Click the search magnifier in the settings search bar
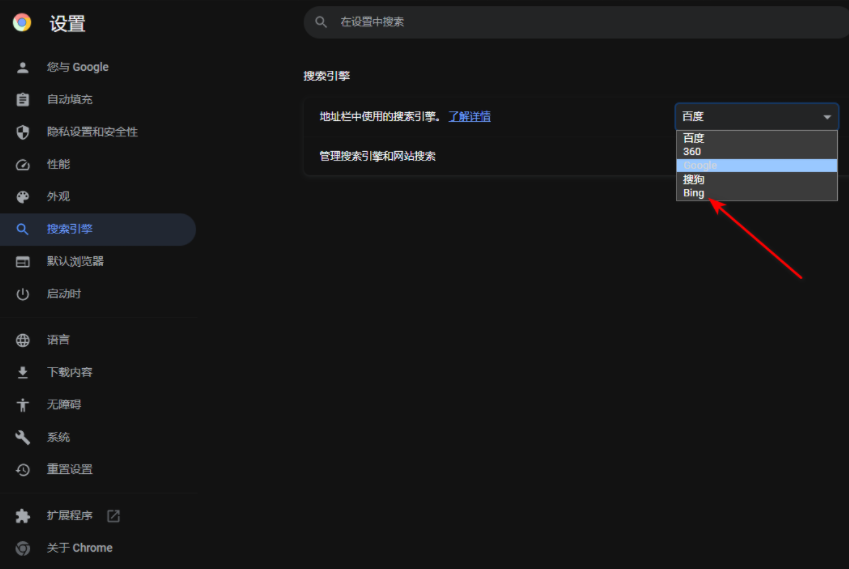This screenshot has width=849, height=569. 321,22
